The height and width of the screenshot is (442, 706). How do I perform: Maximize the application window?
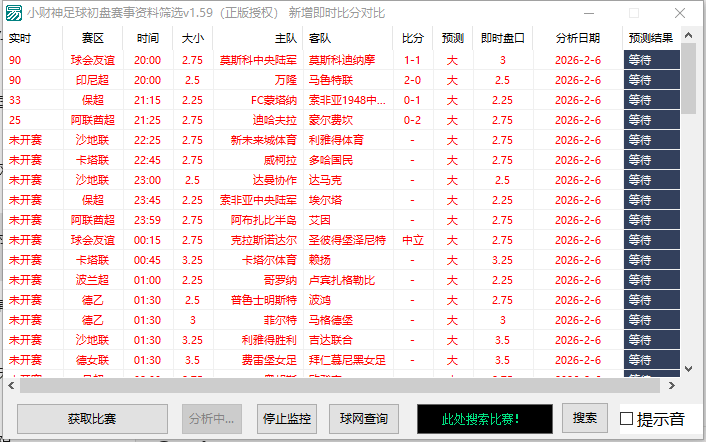634,13
